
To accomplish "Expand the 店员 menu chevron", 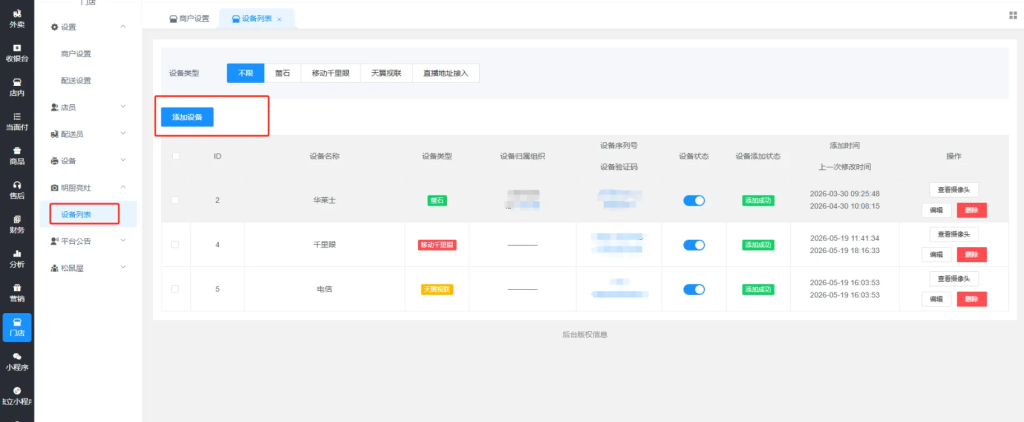I will coord(123,107).
